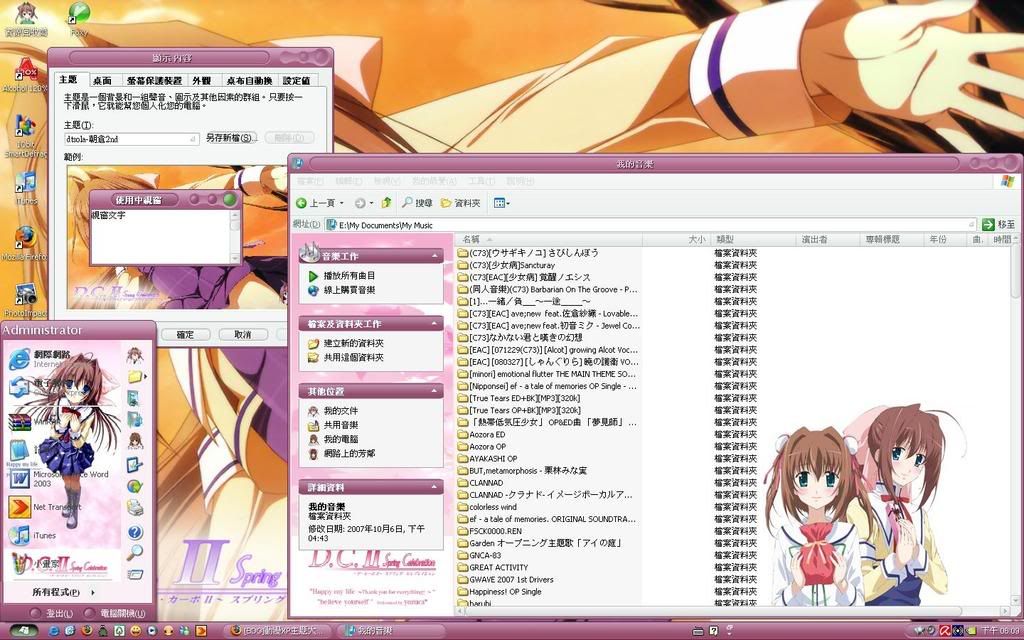The height and width of the screenshot is (640, 1024).
Task: Switch to the 螢幕保護裝置 tab
Action: click(154, 80)
